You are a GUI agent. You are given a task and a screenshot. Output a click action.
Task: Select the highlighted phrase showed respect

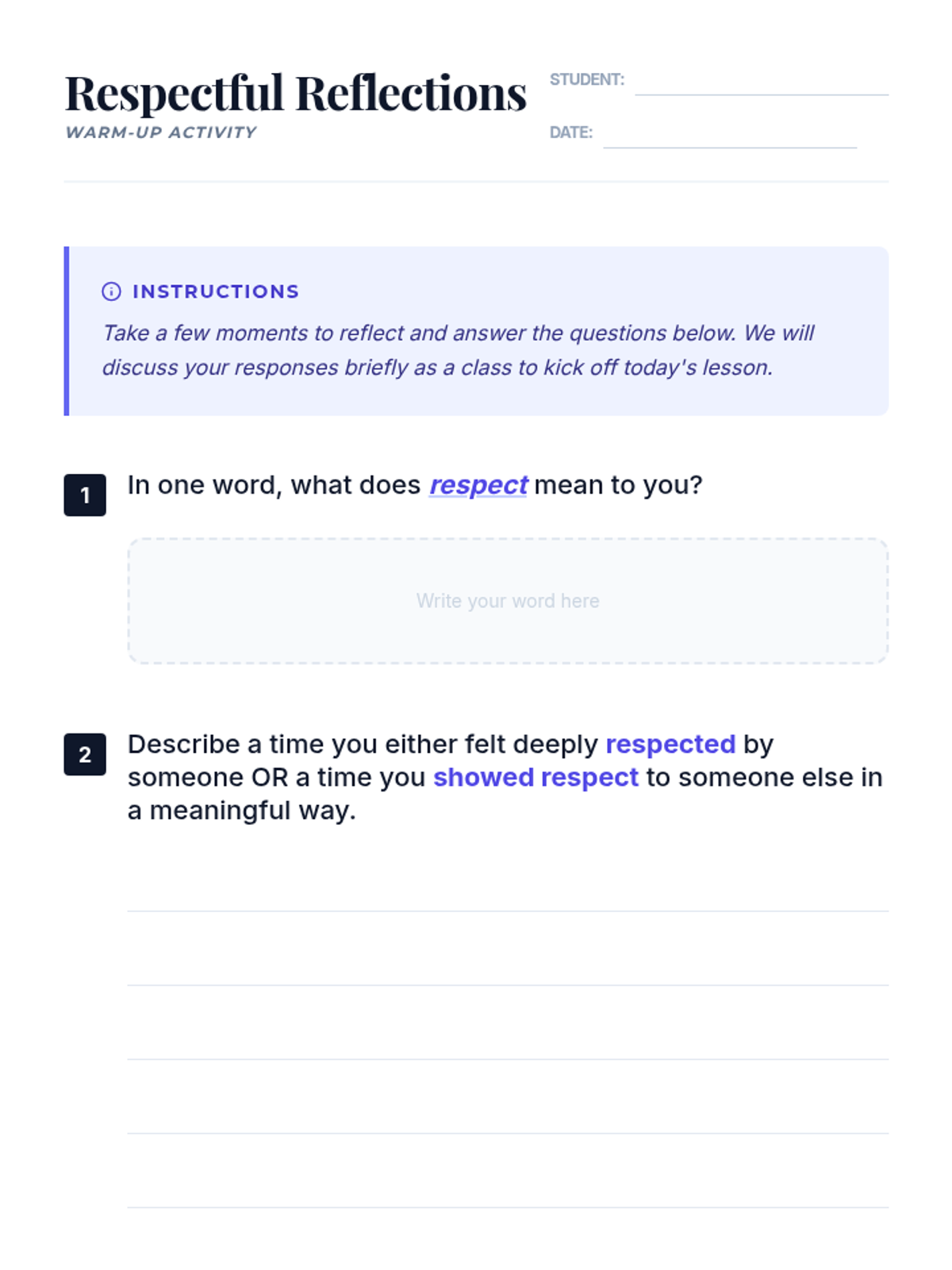pyautogui.click(x=535, y=777)
